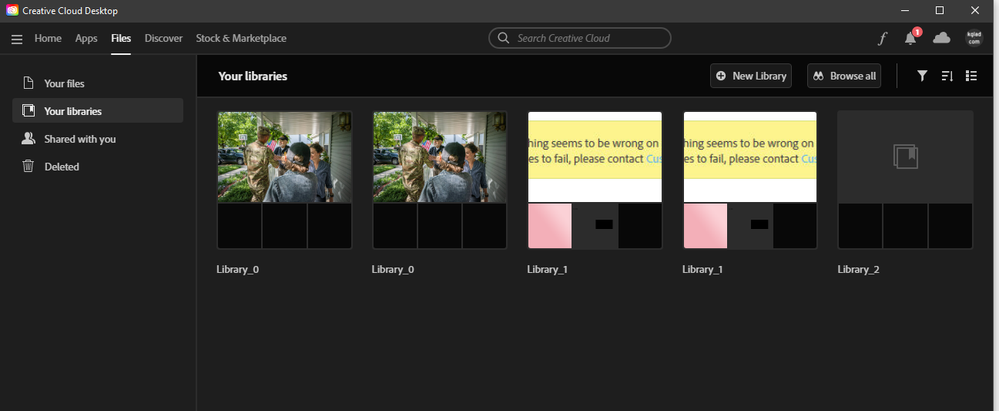Check cloud sync status icon

941,38
